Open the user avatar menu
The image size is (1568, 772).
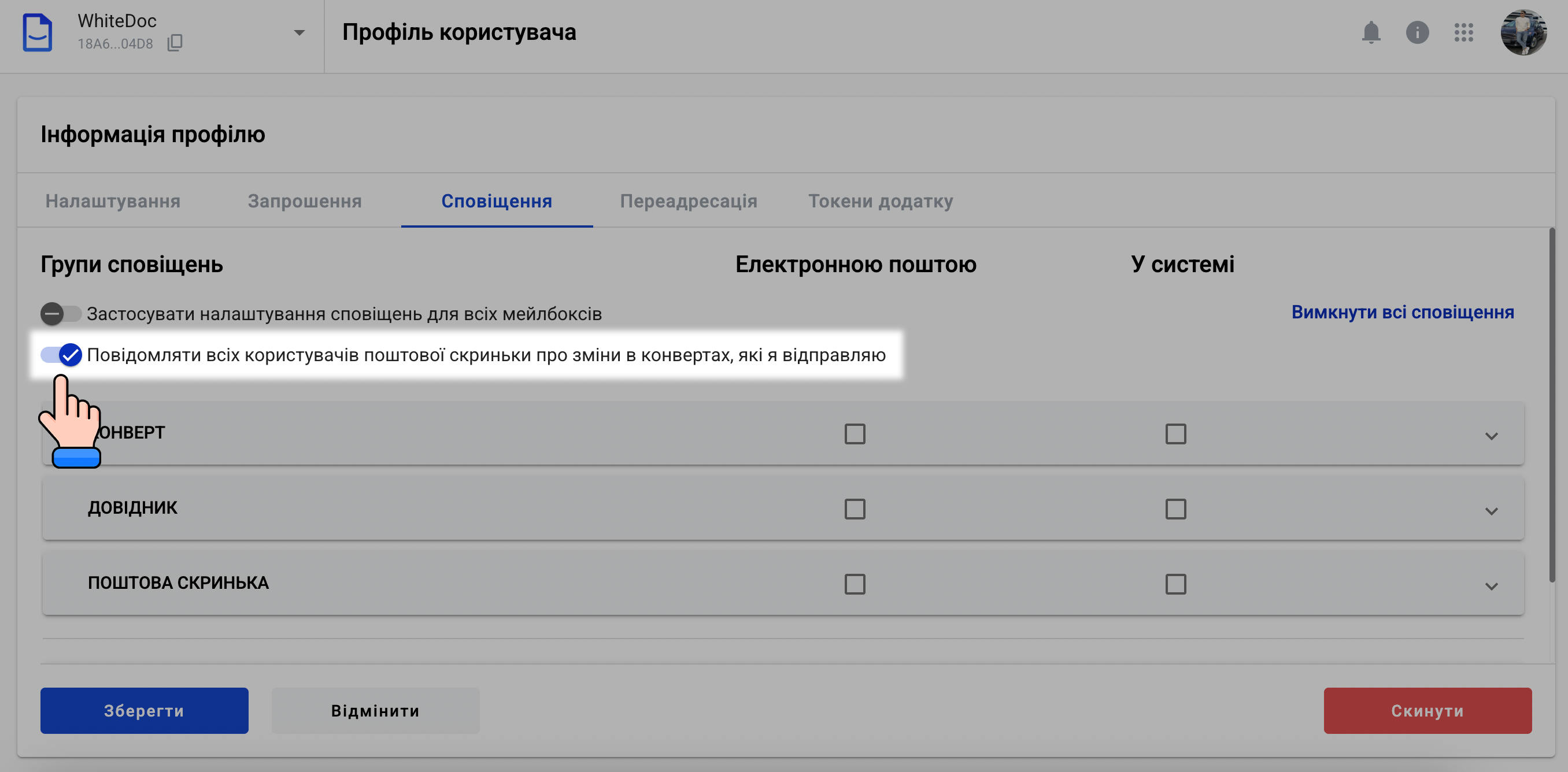coord(1523,32)
